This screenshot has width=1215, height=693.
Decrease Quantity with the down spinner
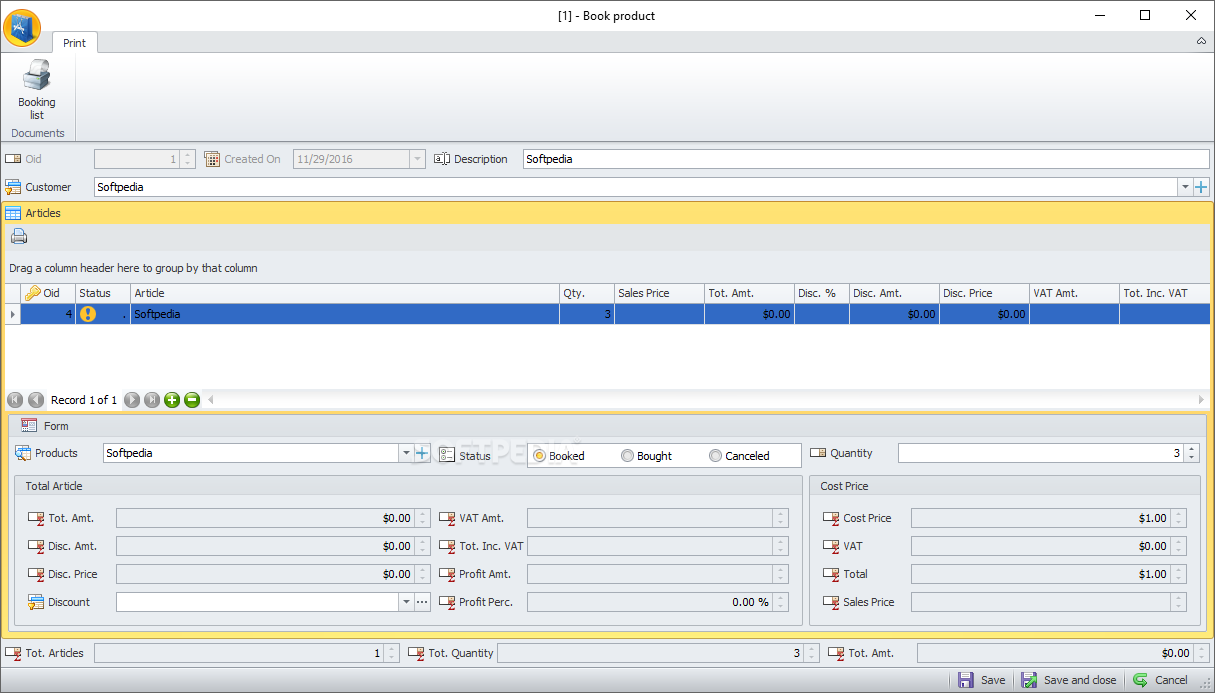coord(1191,458)
